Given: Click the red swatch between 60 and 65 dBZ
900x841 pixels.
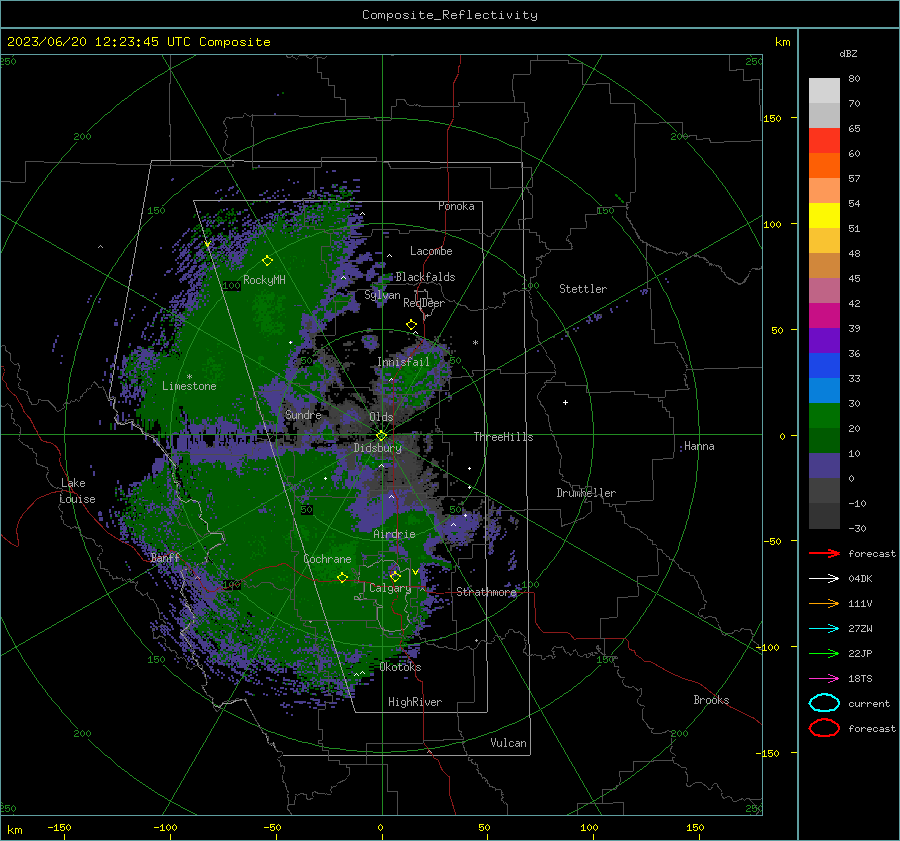Looking at the screenshot, I should tap(824, 141).
